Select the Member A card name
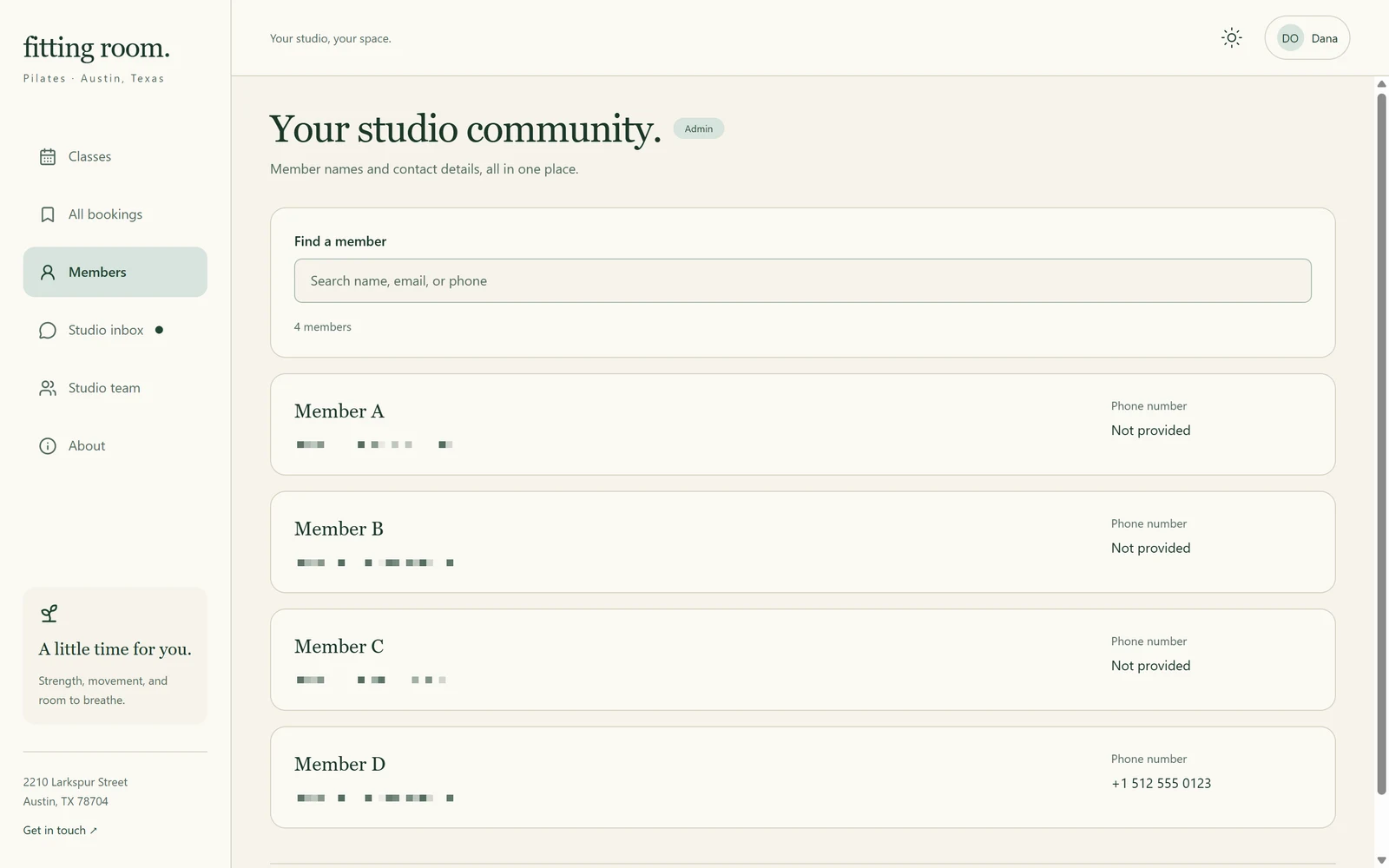 tap(339, 411)
